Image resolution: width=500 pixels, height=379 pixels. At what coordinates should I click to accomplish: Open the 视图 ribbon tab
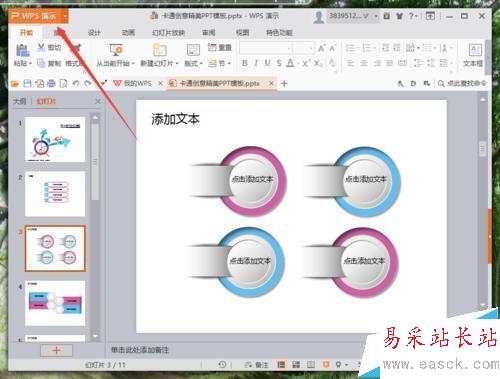coord(242,33)
